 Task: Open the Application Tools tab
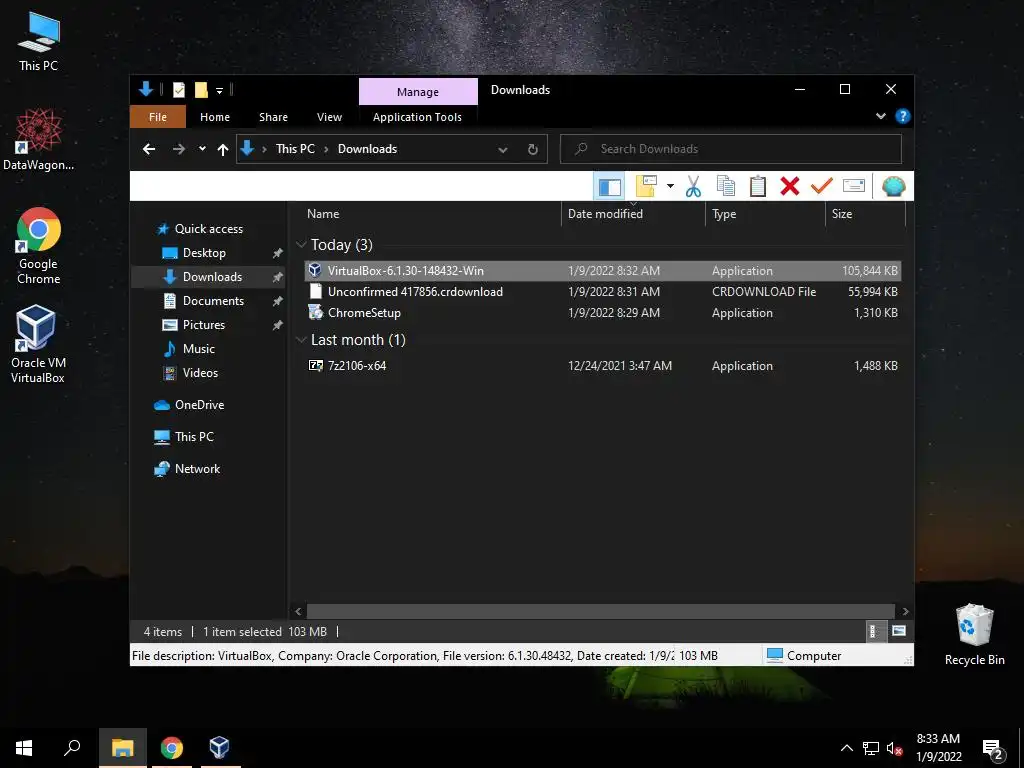pos(417,117)
